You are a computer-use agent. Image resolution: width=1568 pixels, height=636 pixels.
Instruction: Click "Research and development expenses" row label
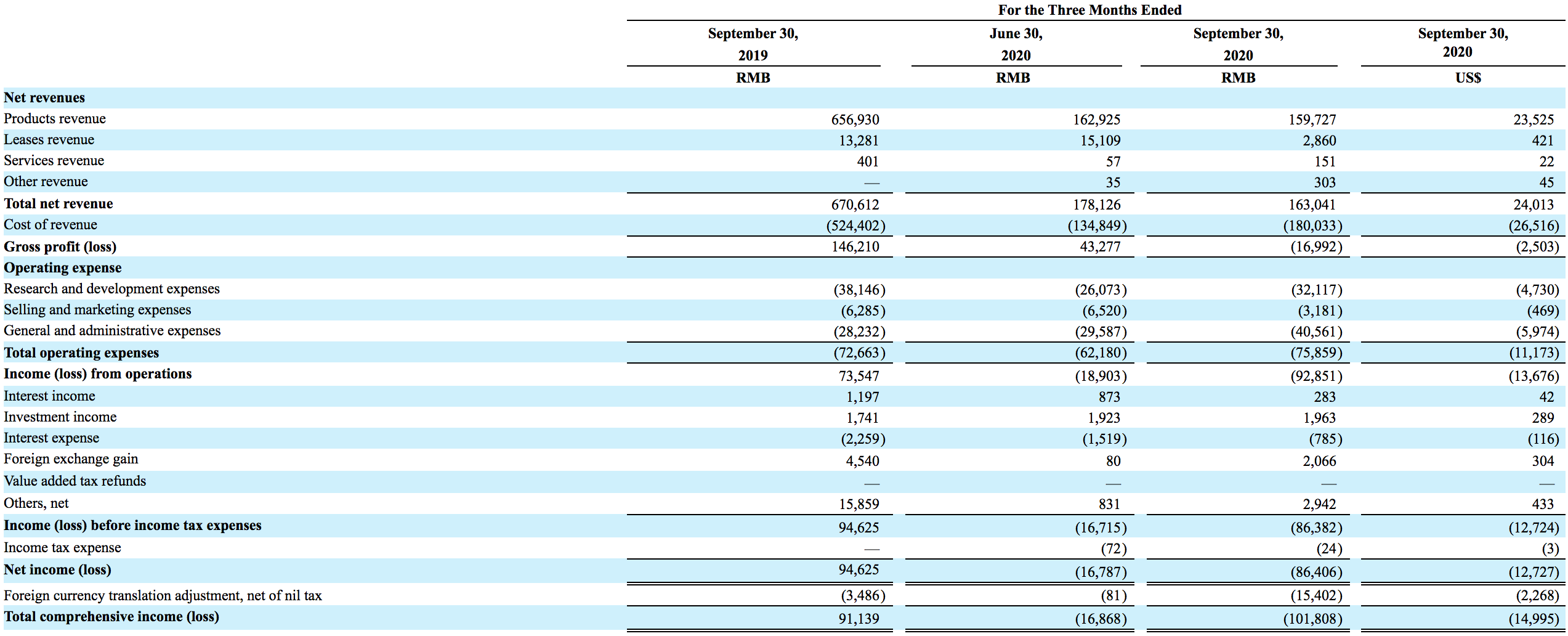point(111,289)
